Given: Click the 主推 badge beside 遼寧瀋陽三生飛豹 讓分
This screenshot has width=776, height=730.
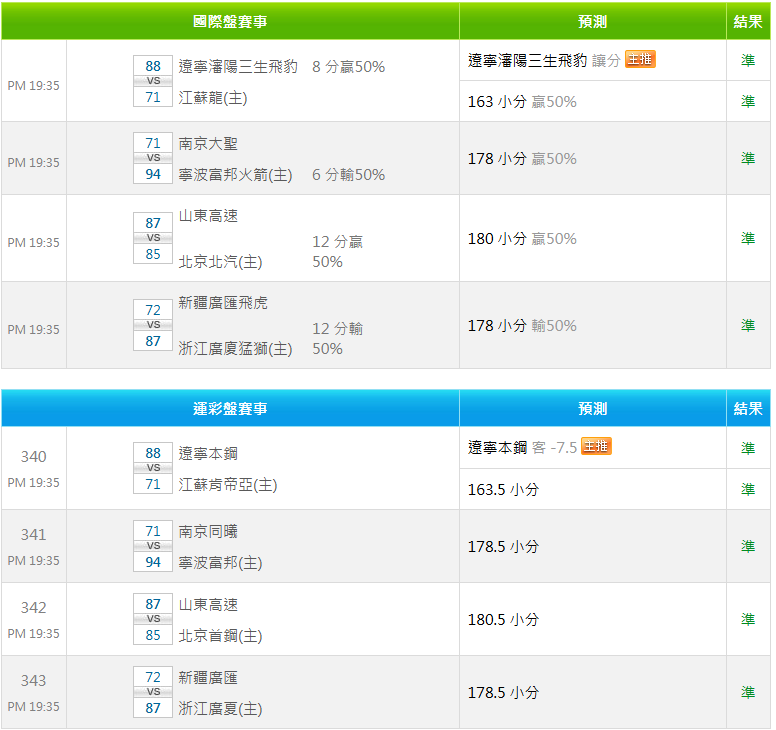Looking at the screenshot, I should click(640, 60).
